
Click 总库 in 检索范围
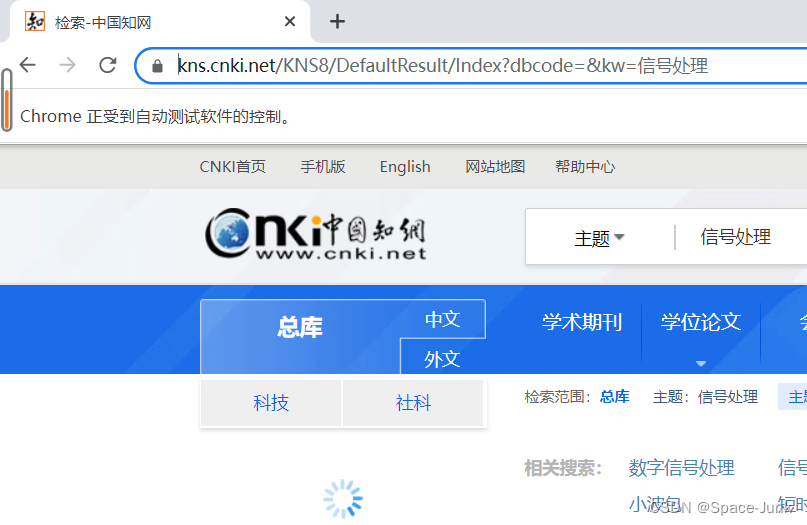[x=615, y=397]
